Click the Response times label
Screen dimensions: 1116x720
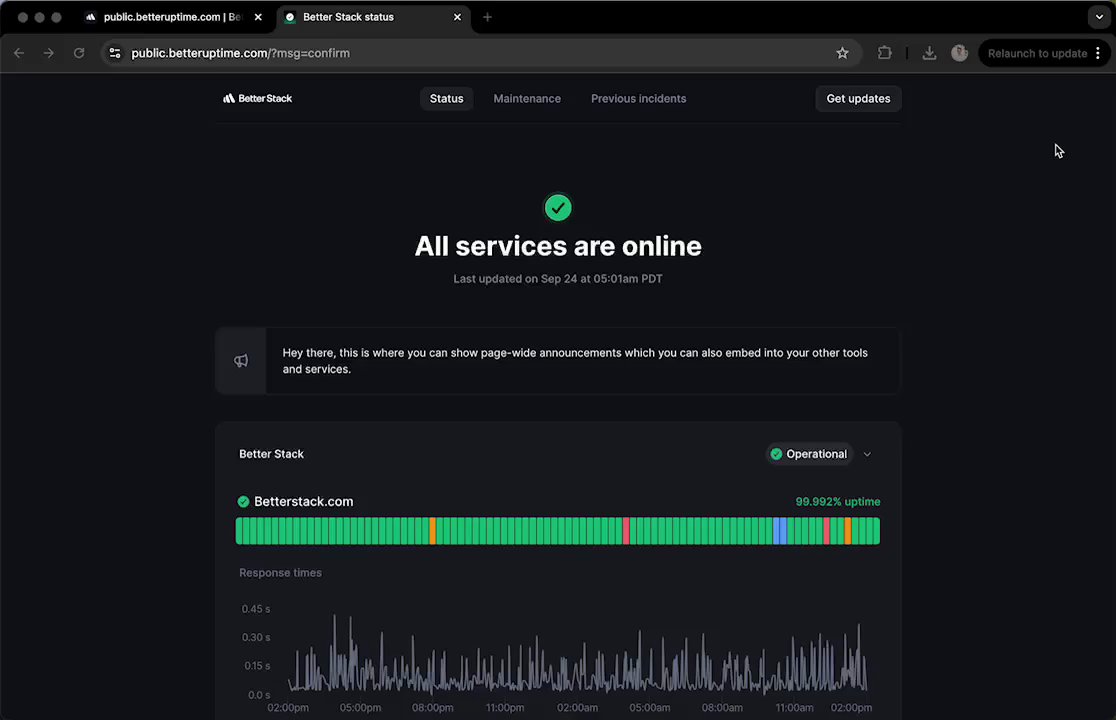point(280,573)
